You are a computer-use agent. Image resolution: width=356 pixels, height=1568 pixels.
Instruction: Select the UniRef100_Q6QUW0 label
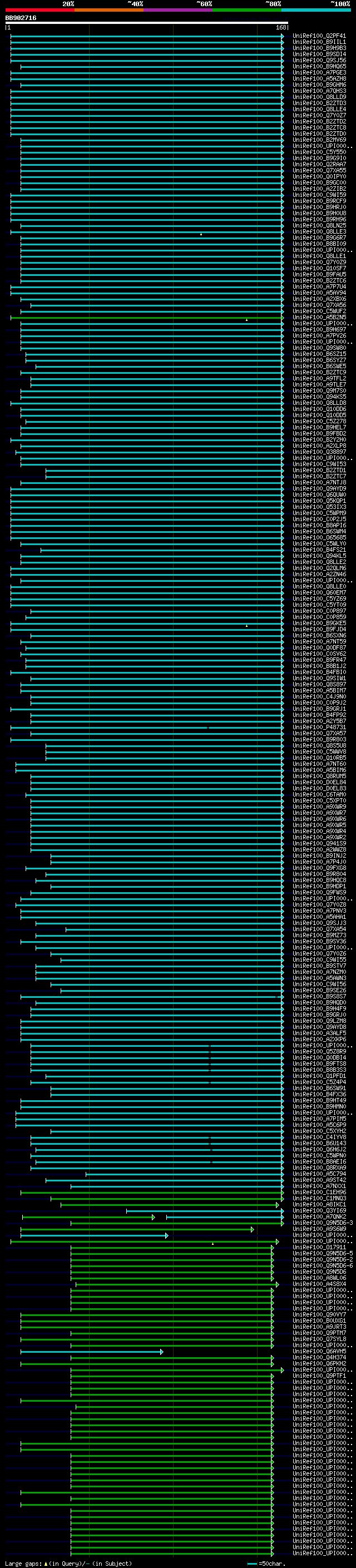pos(319,495)
